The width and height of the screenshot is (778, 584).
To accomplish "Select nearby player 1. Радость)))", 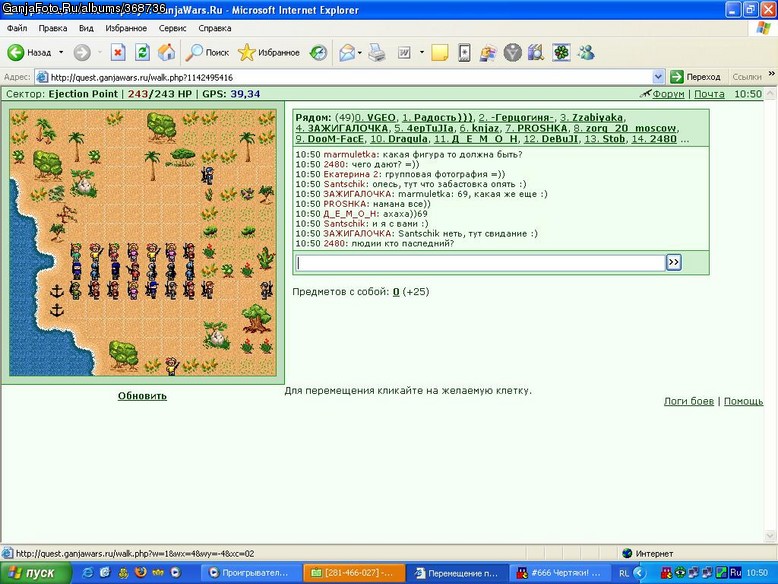I will (x=437, y=118).
